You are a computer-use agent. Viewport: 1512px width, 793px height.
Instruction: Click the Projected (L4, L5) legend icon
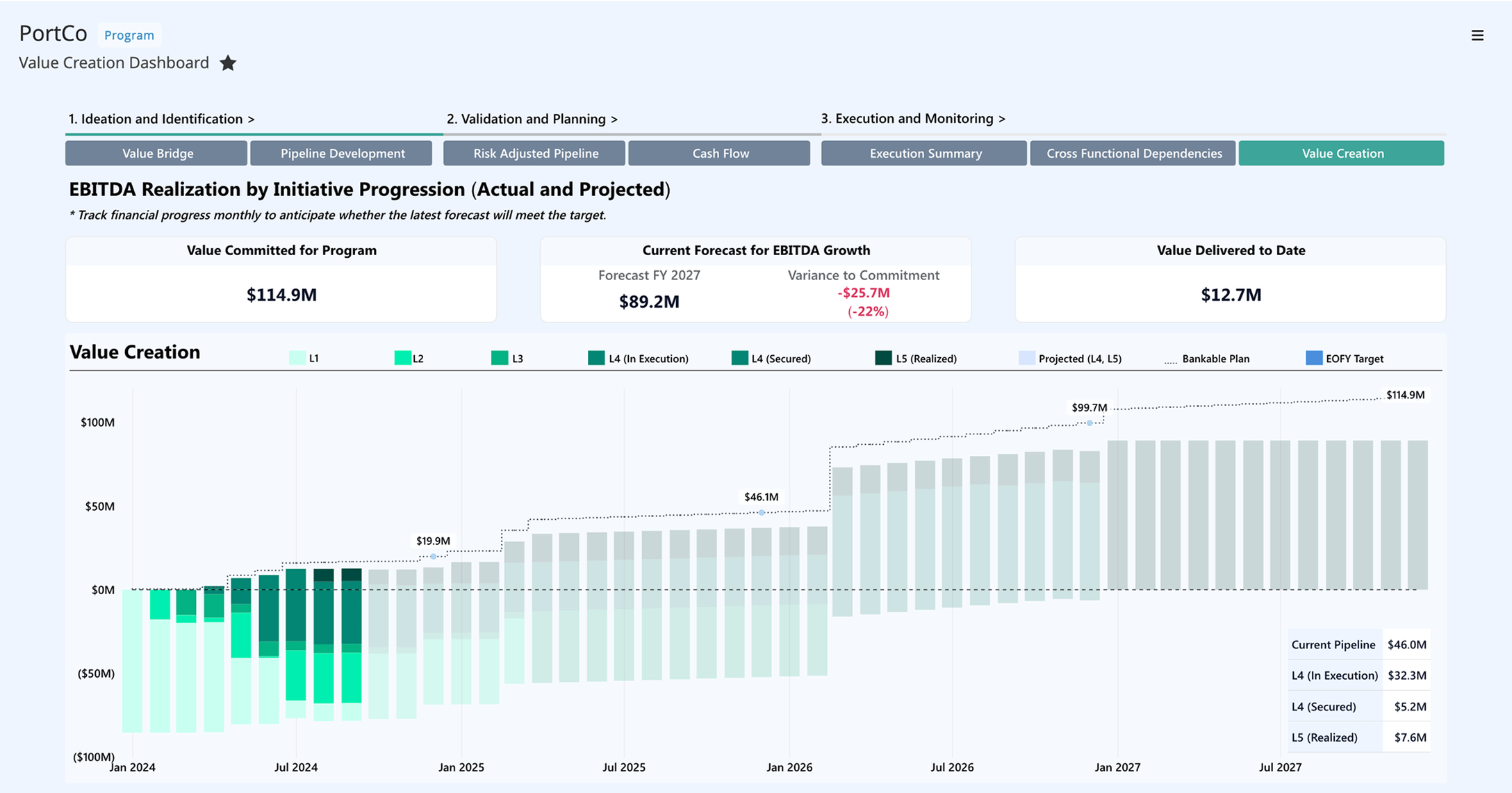1026,358
